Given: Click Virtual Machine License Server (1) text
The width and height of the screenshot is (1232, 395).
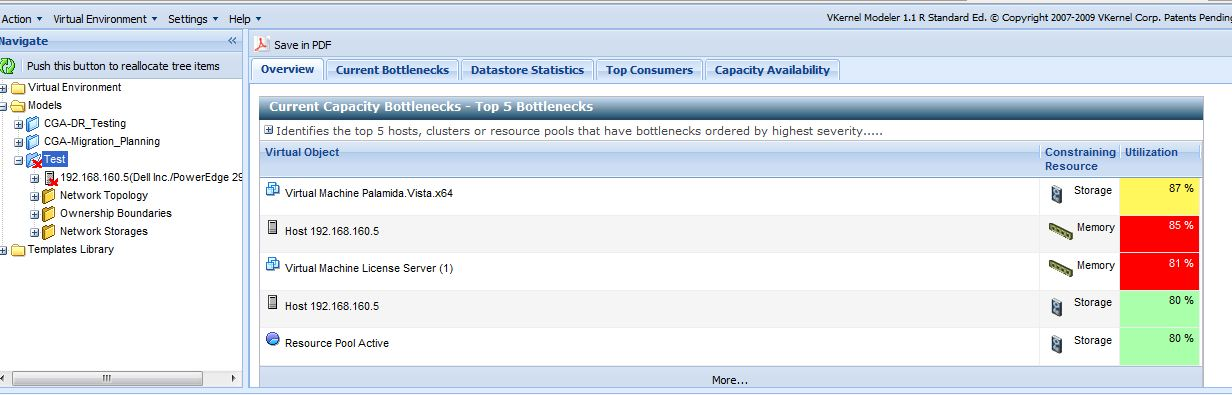Looking at the screenshot, I should click(369, 269).
